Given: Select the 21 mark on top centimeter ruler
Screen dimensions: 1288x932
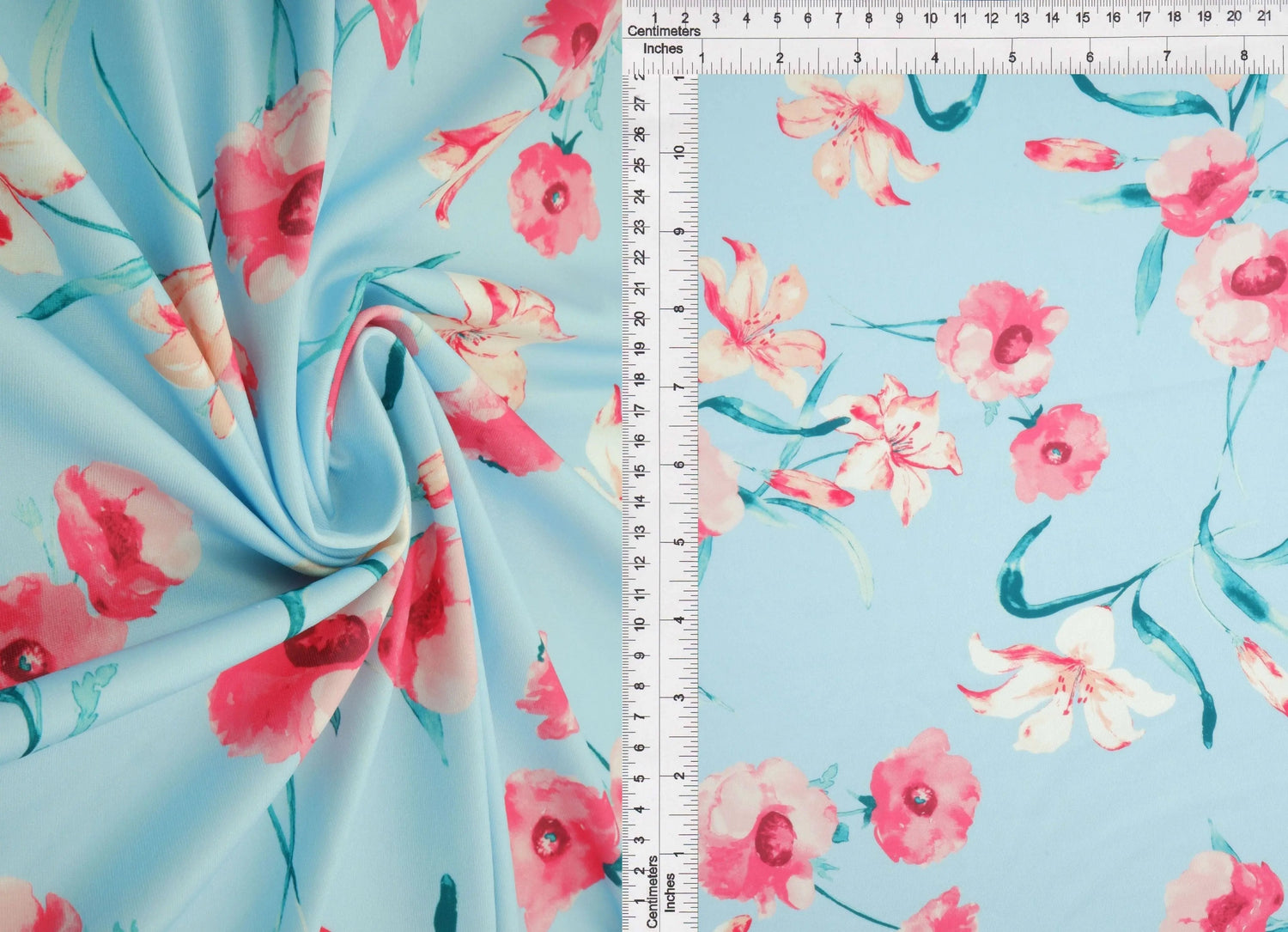Looking at the screenshot, I should coord(1264,15).
